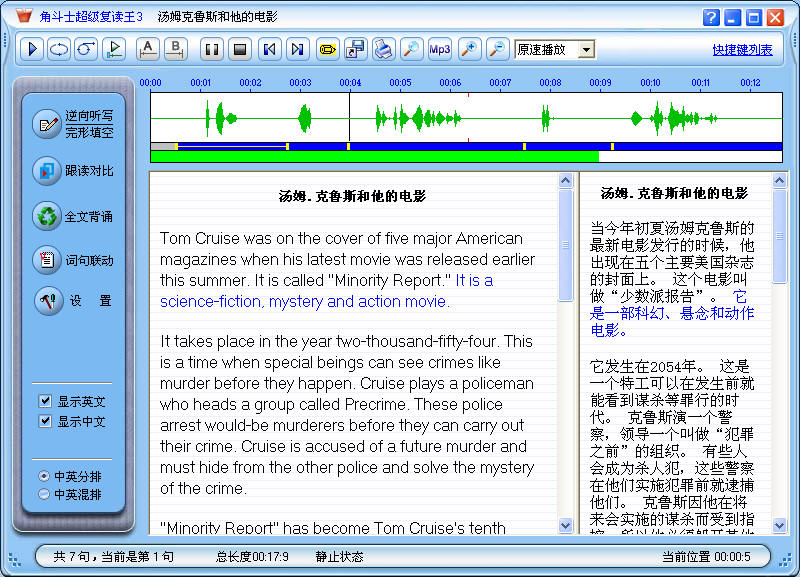Set repeat point B marker

tap(176, 49)
